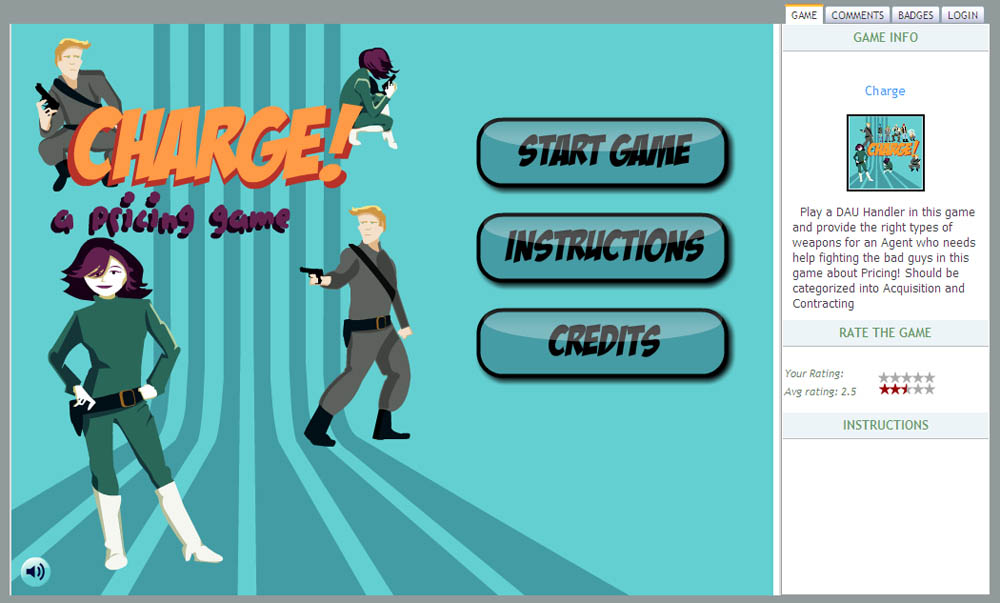The height and width of the screenshot is (603, 1000).
Task: Give the game a one-star rating
Action: tap(884, 377)
